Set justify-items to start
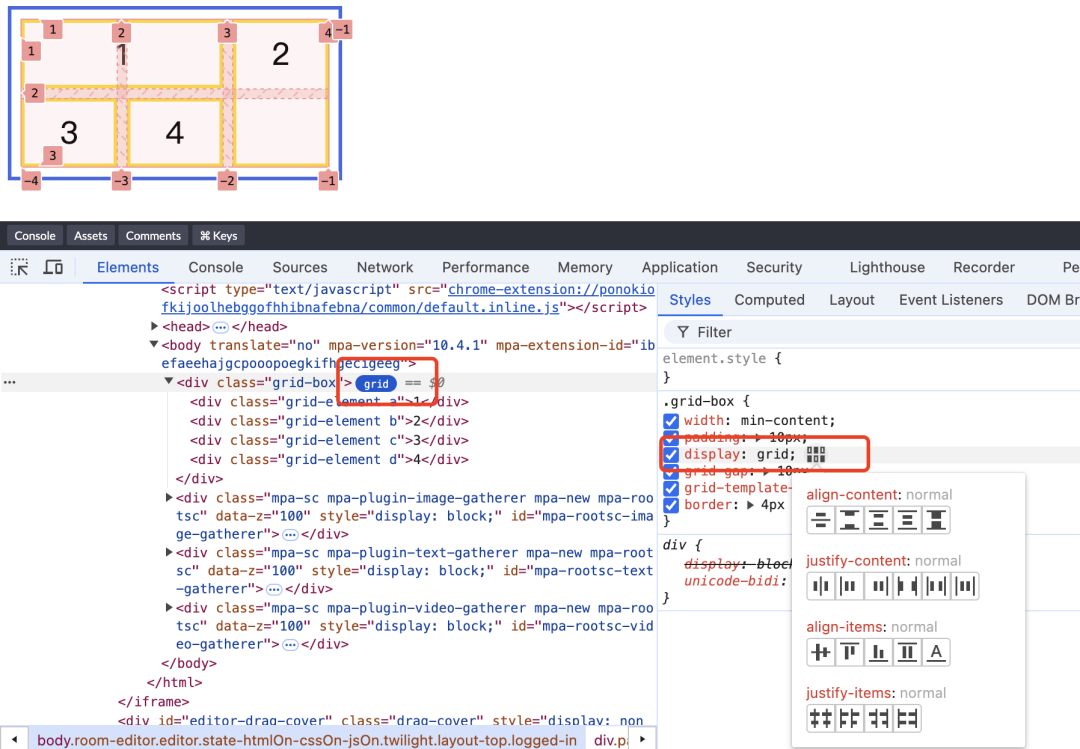 click(849, 719)
